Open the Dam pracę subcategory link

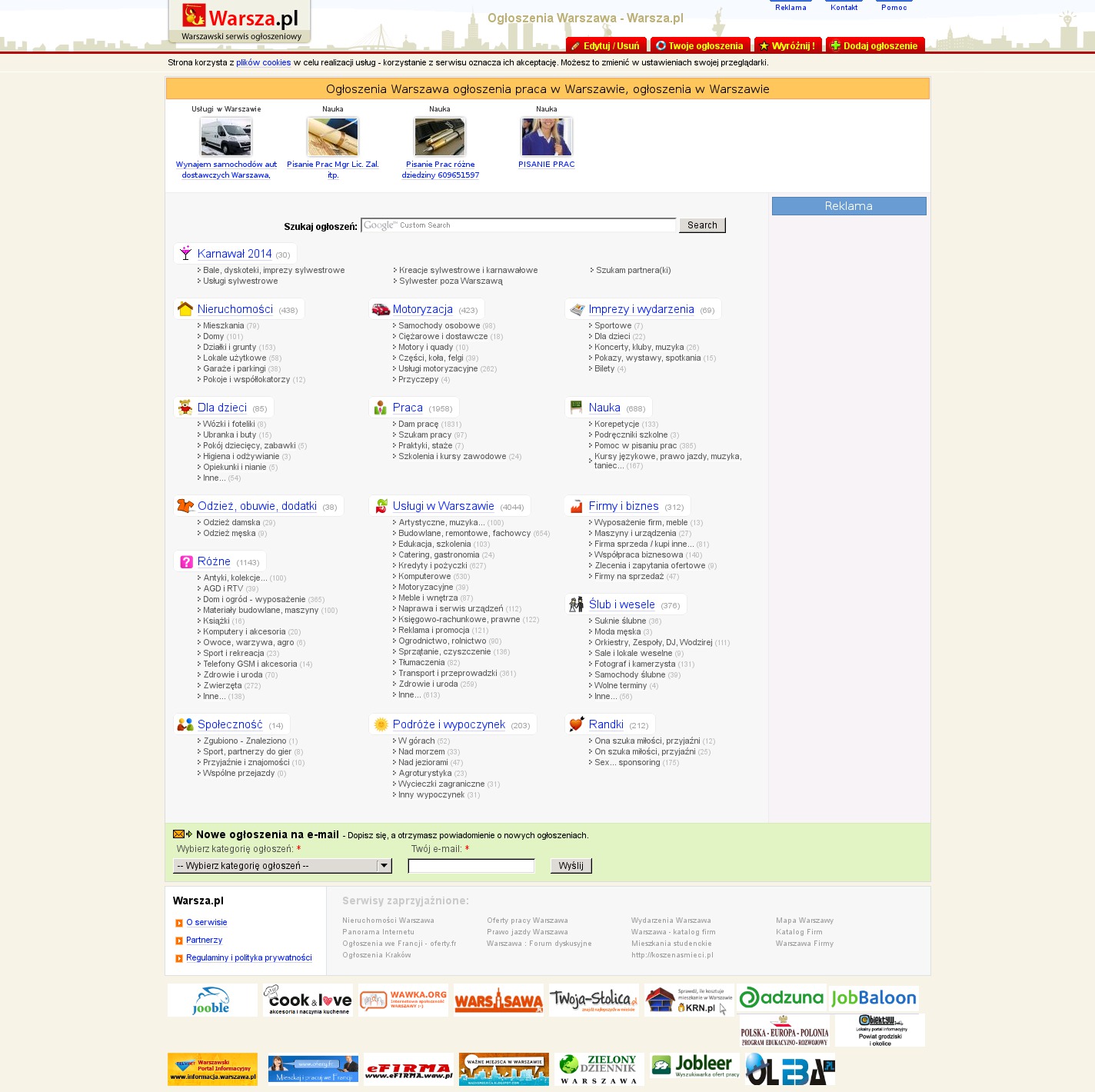pyautogui.click(x=418, y=424)
